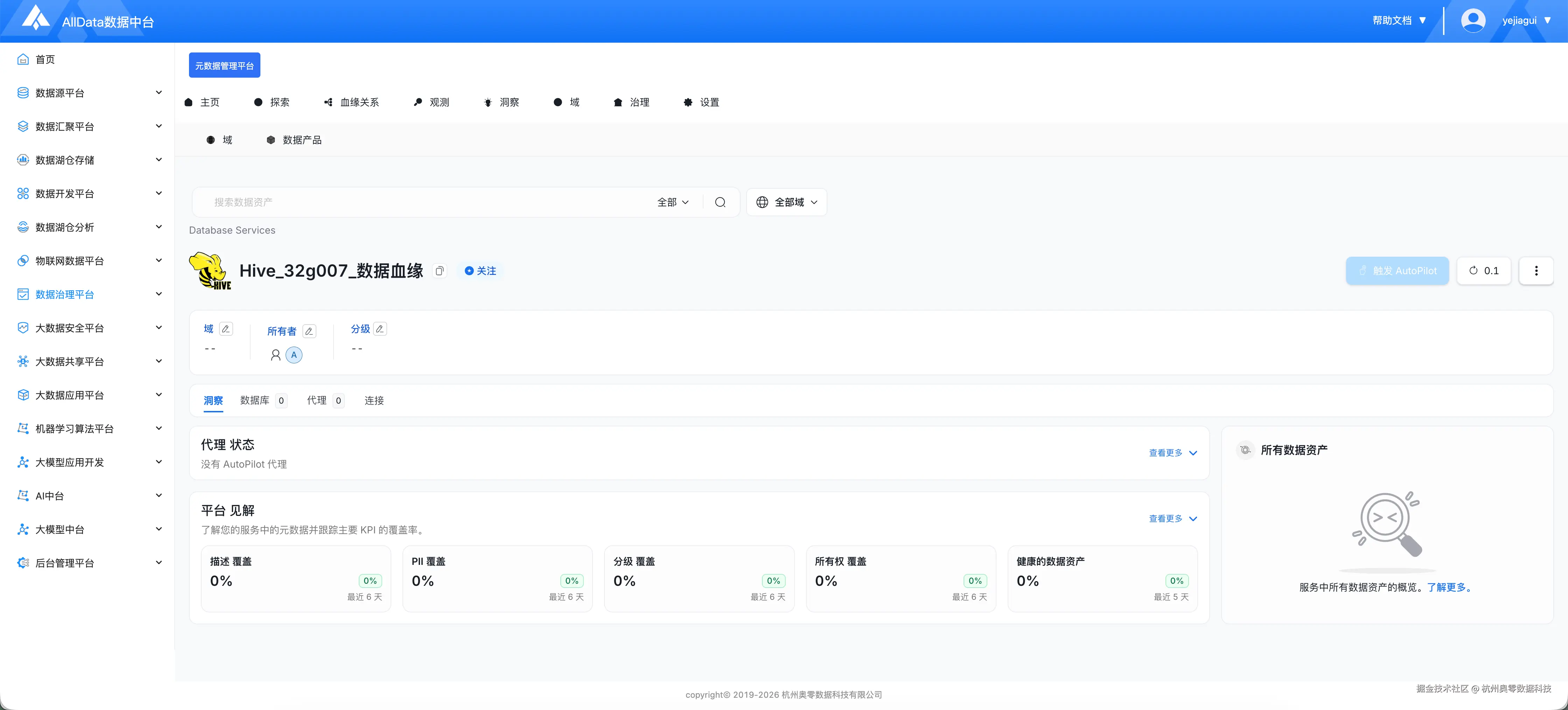Click the 数据开发平台 sidebar icon
Screen dimensions: 1568x710
tap(23, 193)
